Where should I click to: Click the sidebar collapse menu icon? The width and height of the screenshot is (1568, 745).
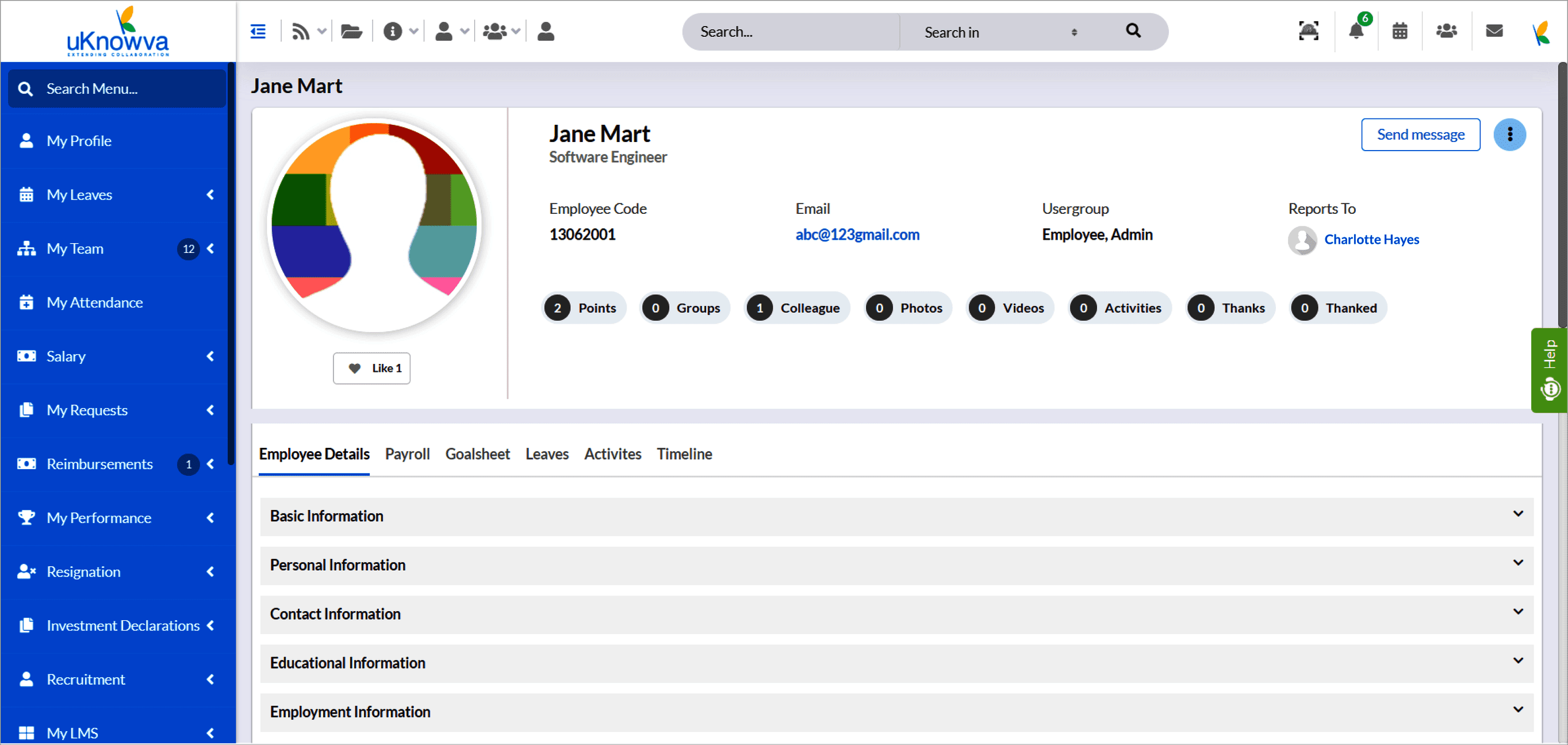(x=258, y=31)
